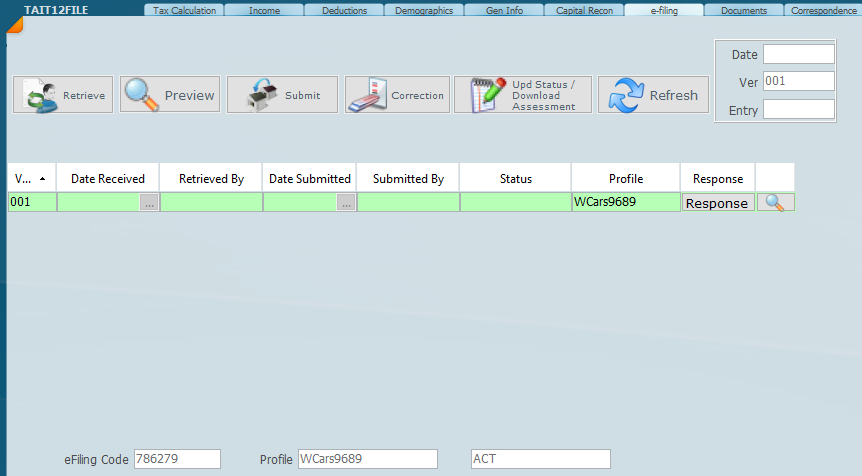
Task: Sort by the version column header
Action: (x=31, y=178)
